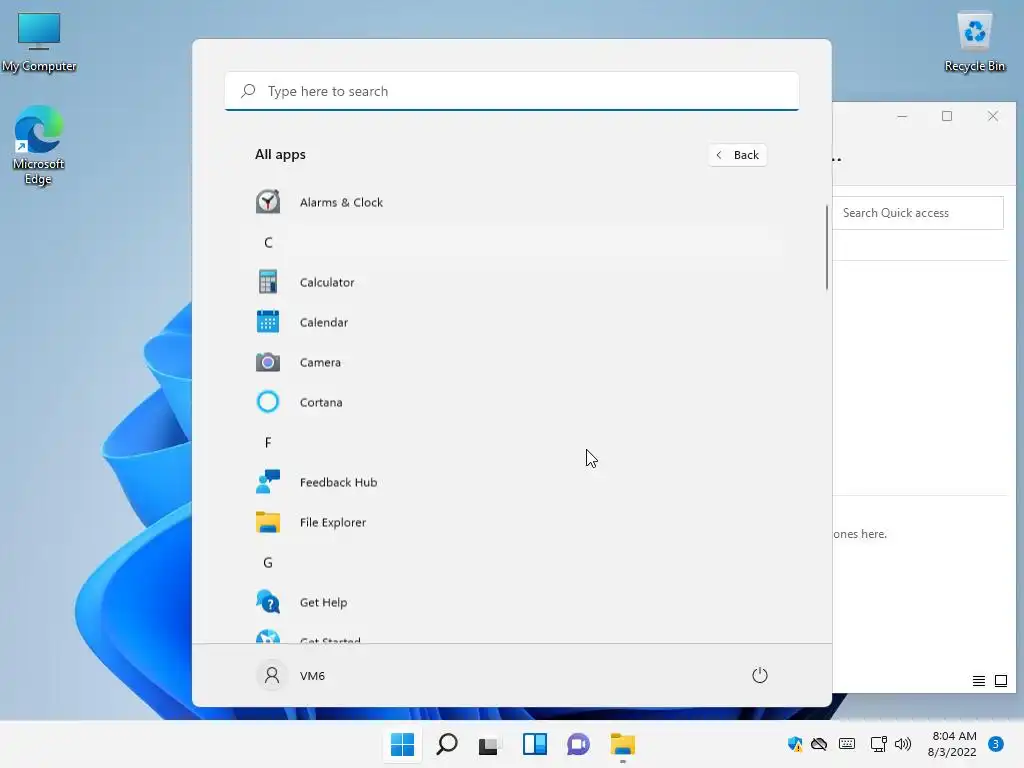Switch File Explorer to large icons view

[x=1001, y=681]
